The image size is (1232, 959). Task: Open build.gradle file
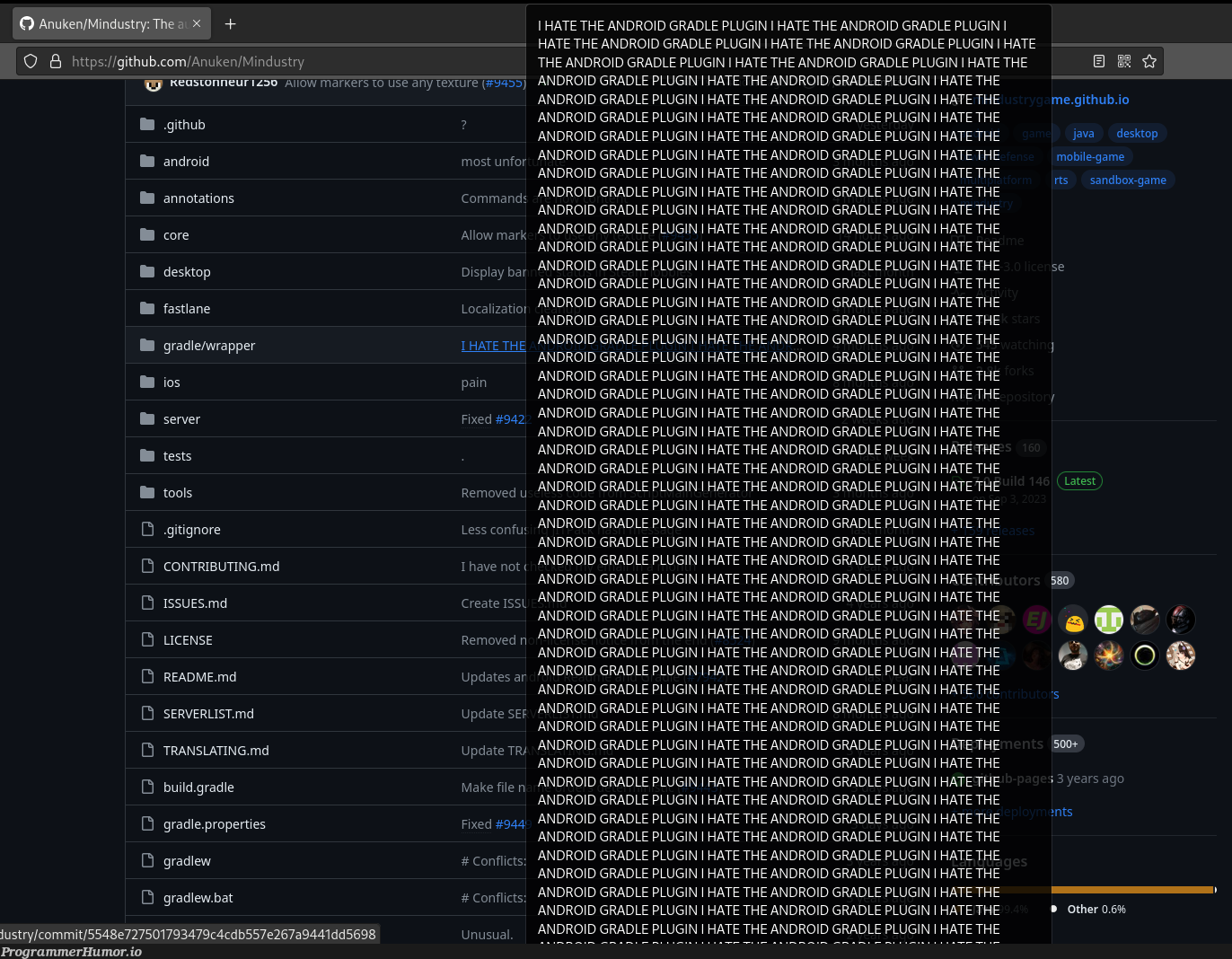click(x=198, y=787)
